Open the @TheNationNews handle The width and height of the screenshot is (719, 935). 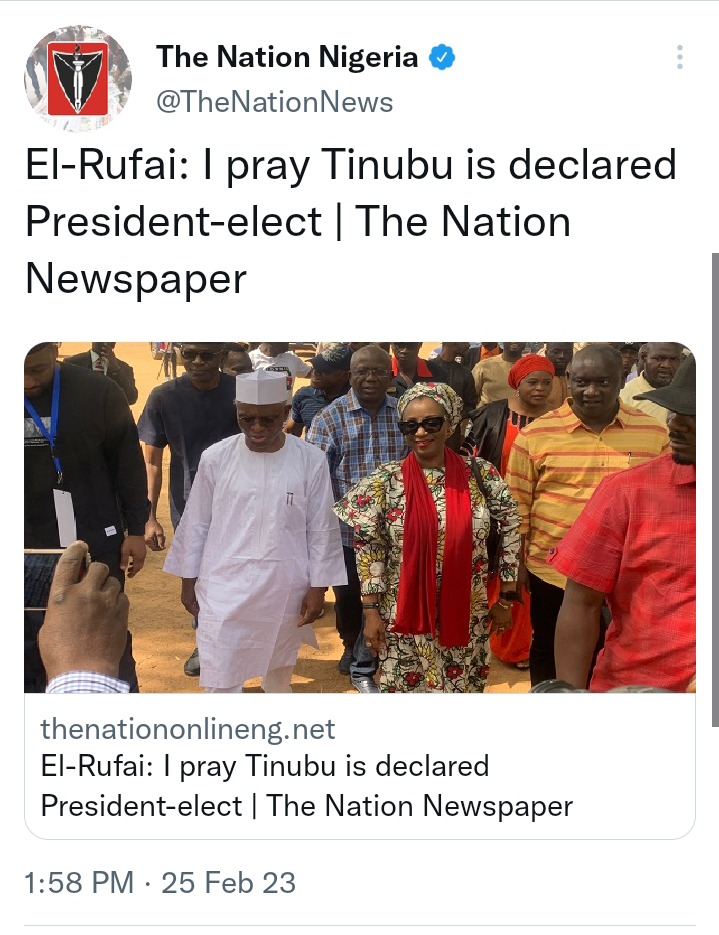coord(275,102)
